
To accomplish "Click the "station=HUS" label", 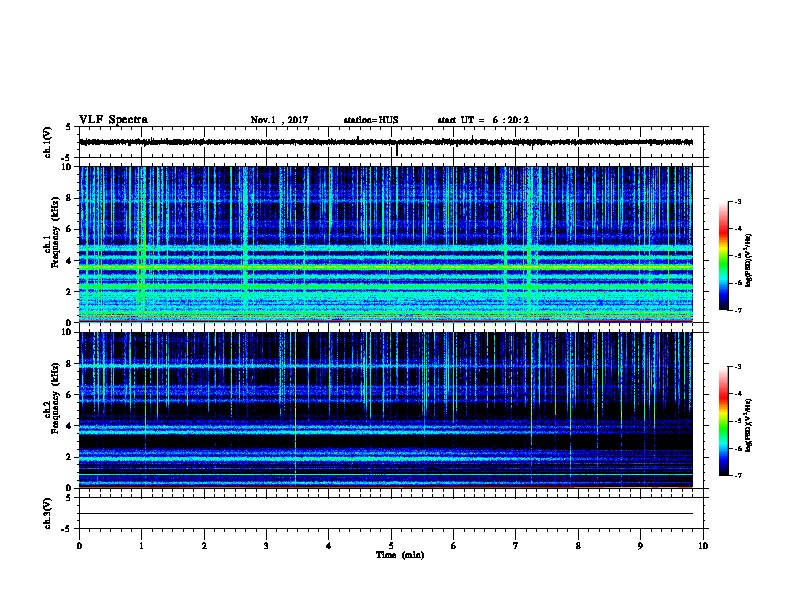I will point(371,120).
